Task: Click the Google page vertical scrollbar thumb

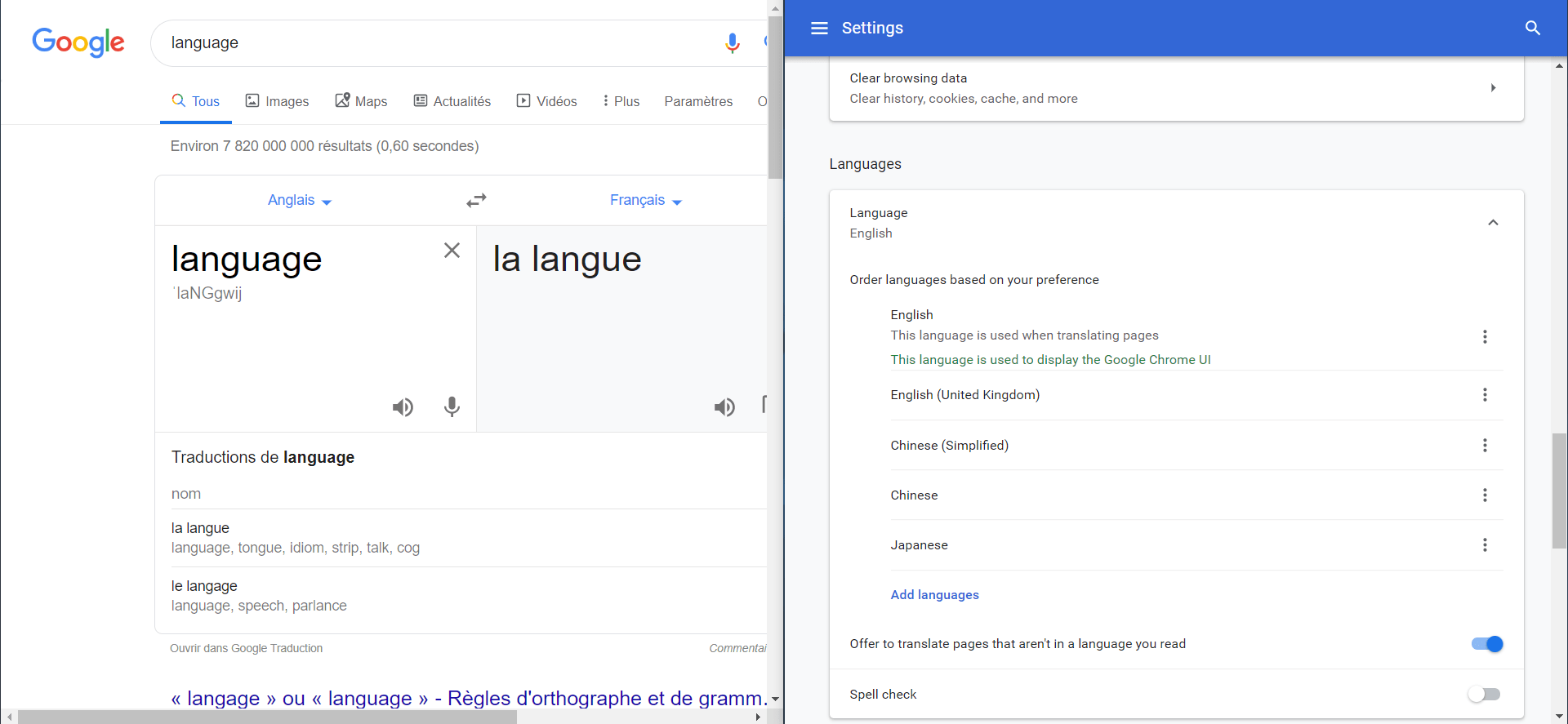Action: 775,96
